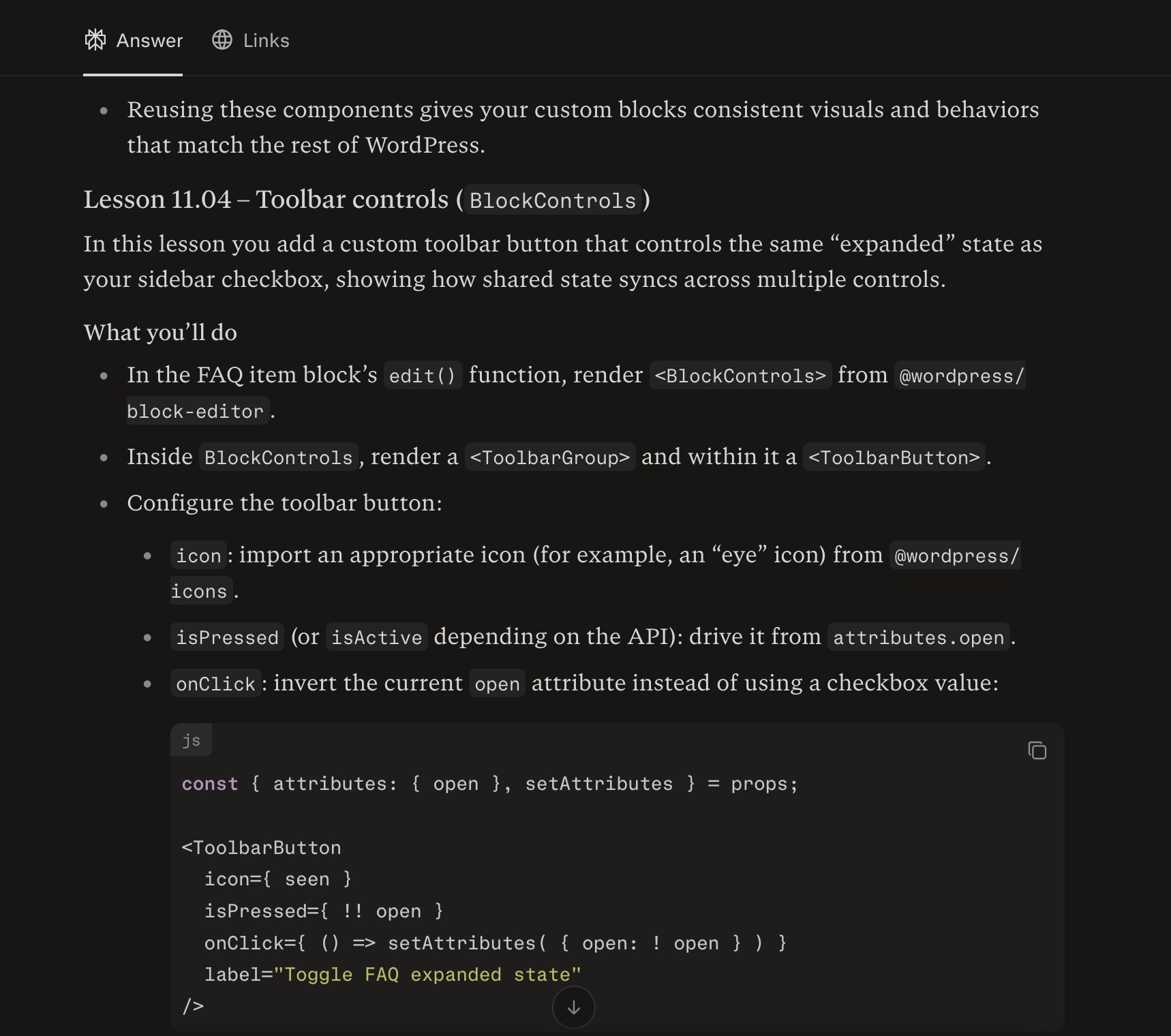Image resolution: width=1171 pixels, height=1036 pixels.
Task: Click the <ToolbarGroup> inline code tag
Action: click(549, 457)
